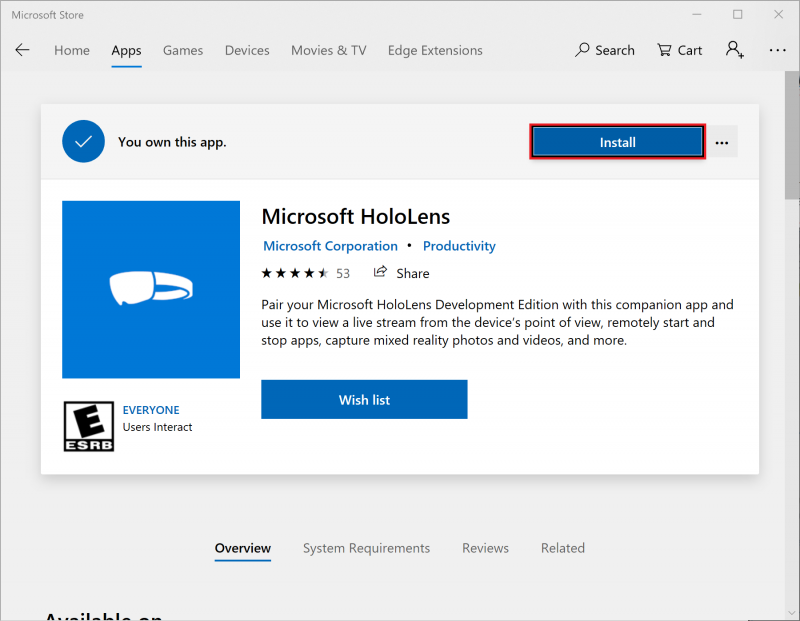The image size is (800, 621).
Task: Open the shopping Cart
Action: [x=680, y=50]
